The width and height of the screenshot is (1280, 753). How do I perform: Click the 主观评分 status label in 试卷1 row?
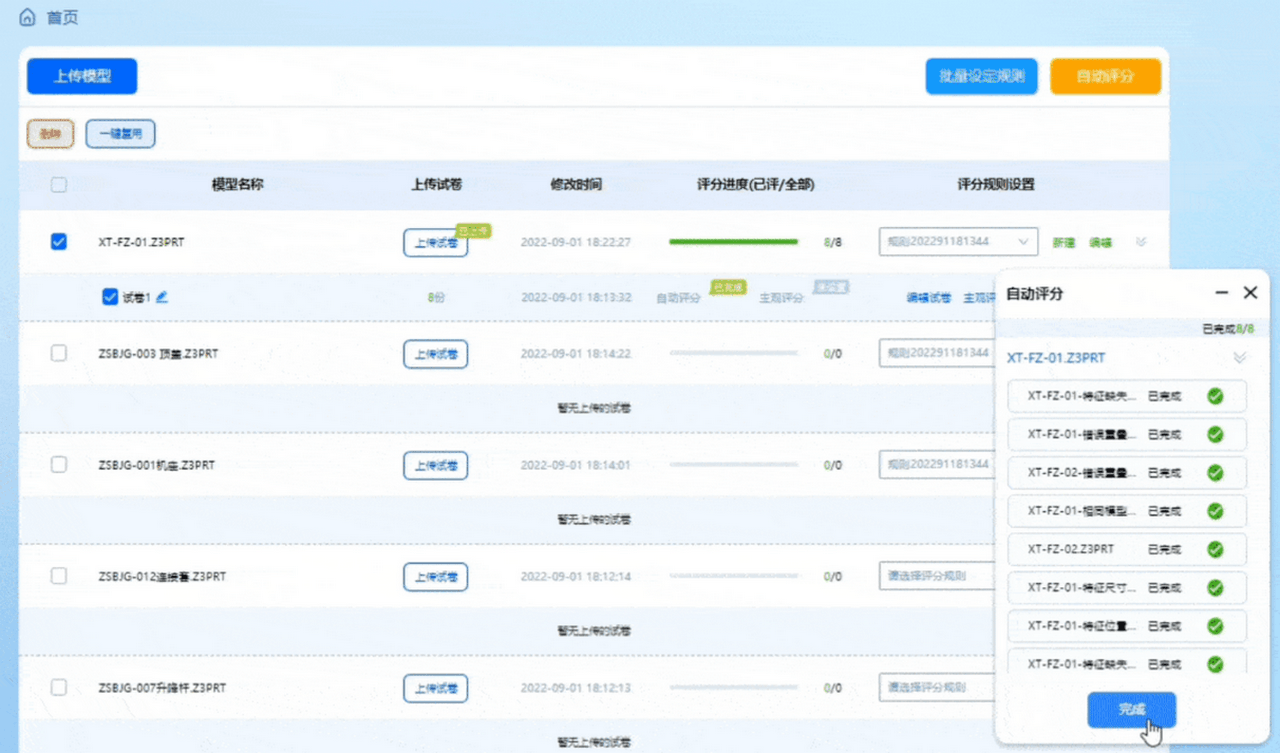782,298
